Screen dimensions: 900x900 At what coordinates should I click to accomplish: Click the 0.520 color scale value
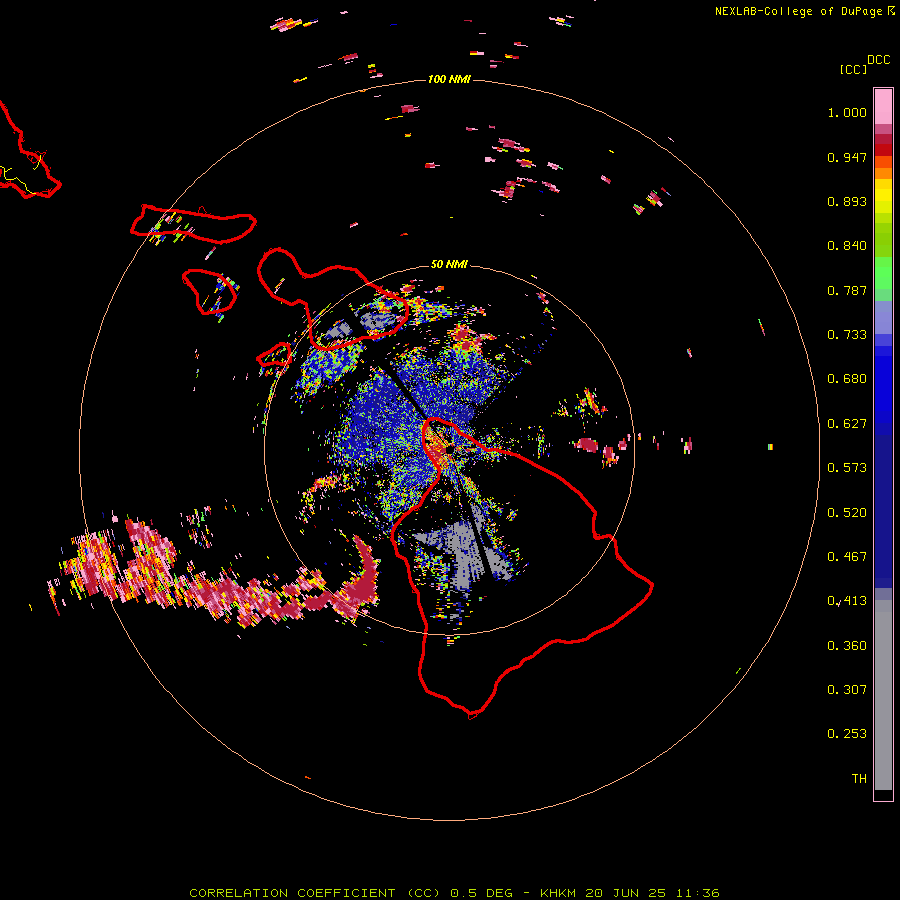(x=847, y=513)
